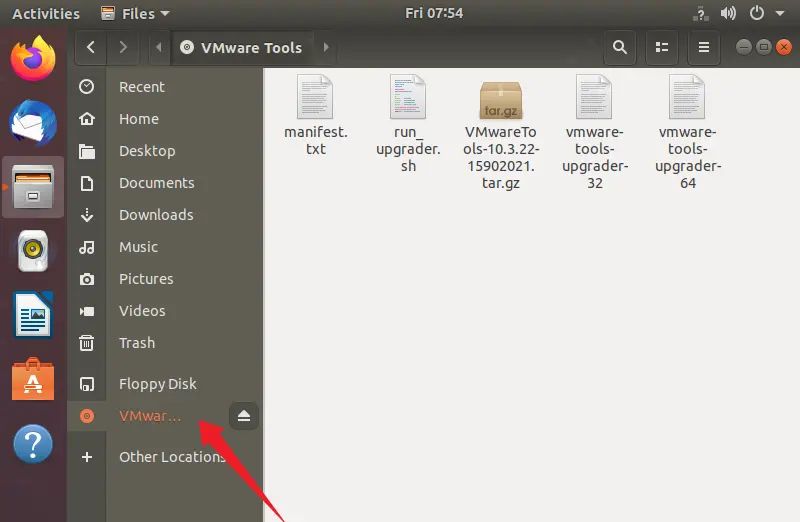Open the Trash label in the sidebar

137,343
